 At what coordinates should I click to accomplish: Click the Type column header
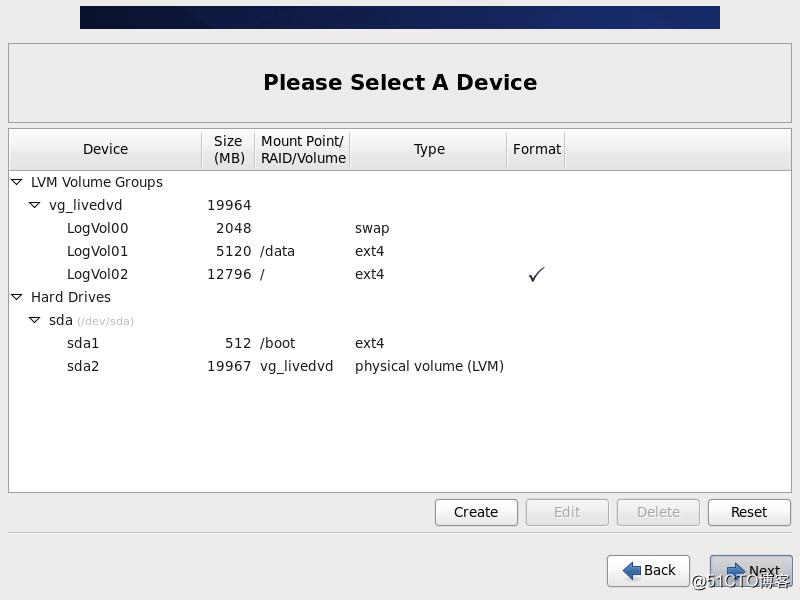tap(429, 149)
